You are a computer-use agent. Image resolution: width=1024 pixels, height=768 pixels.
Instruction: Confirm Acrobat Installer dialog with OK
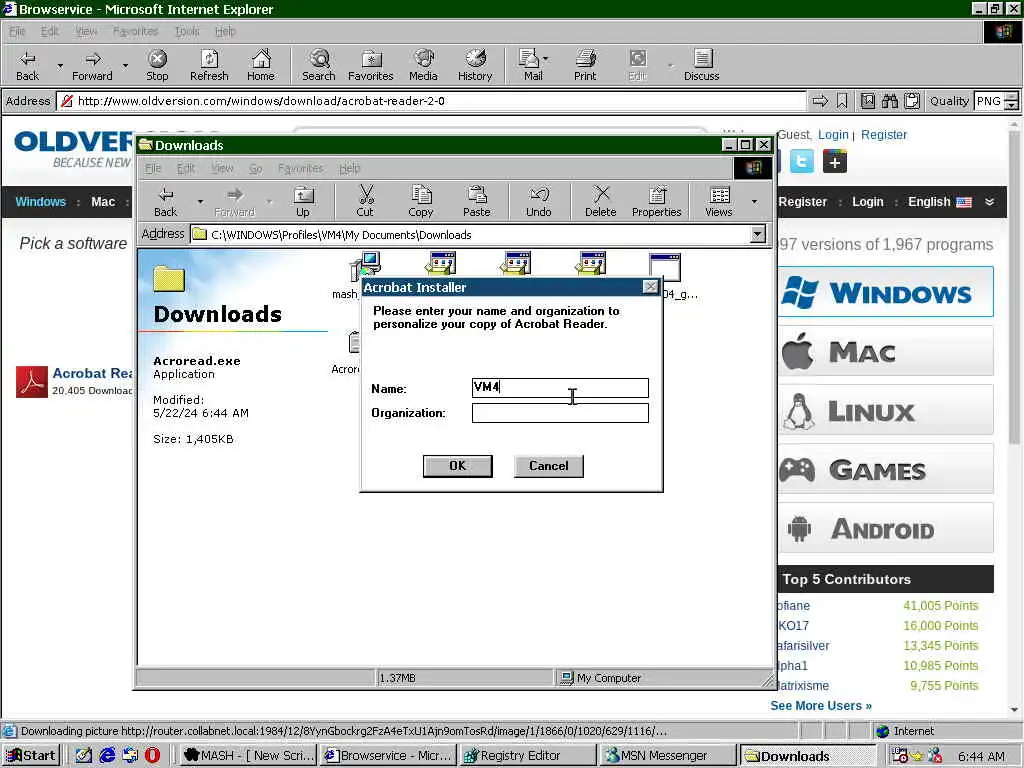tap(457, 466)
